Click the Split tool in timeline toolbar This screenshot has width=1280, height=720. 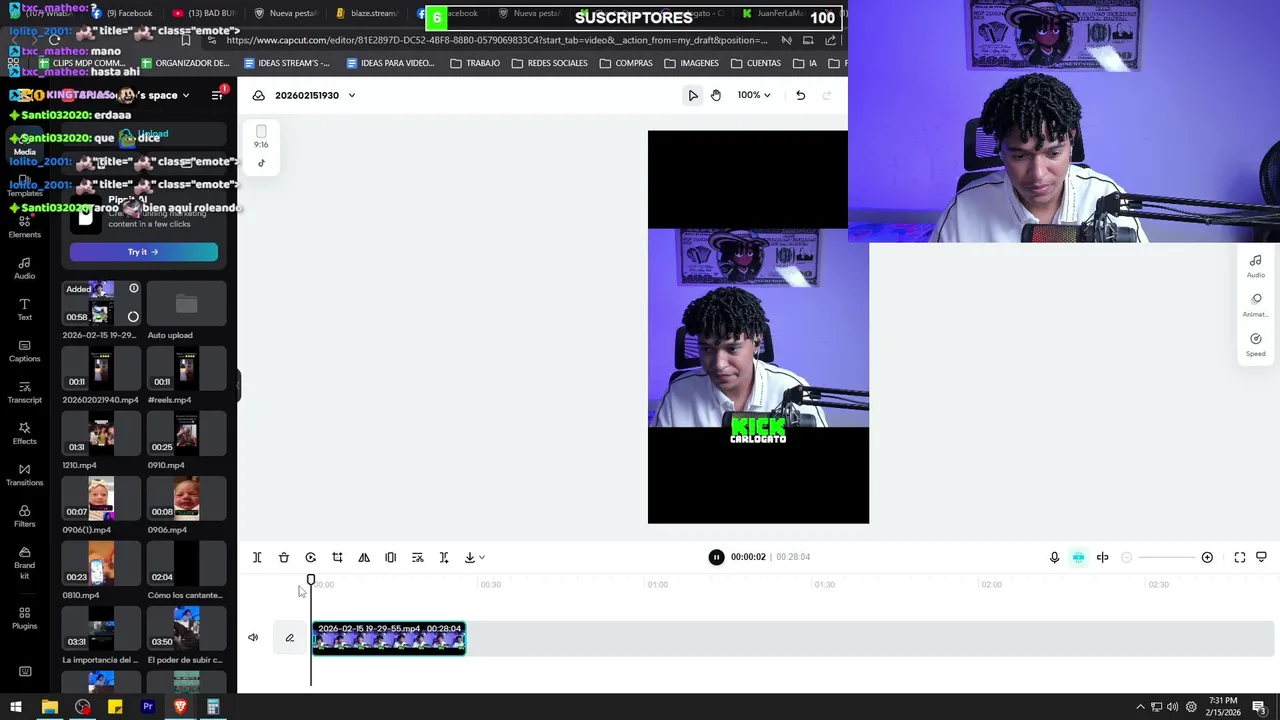(257, 557)
